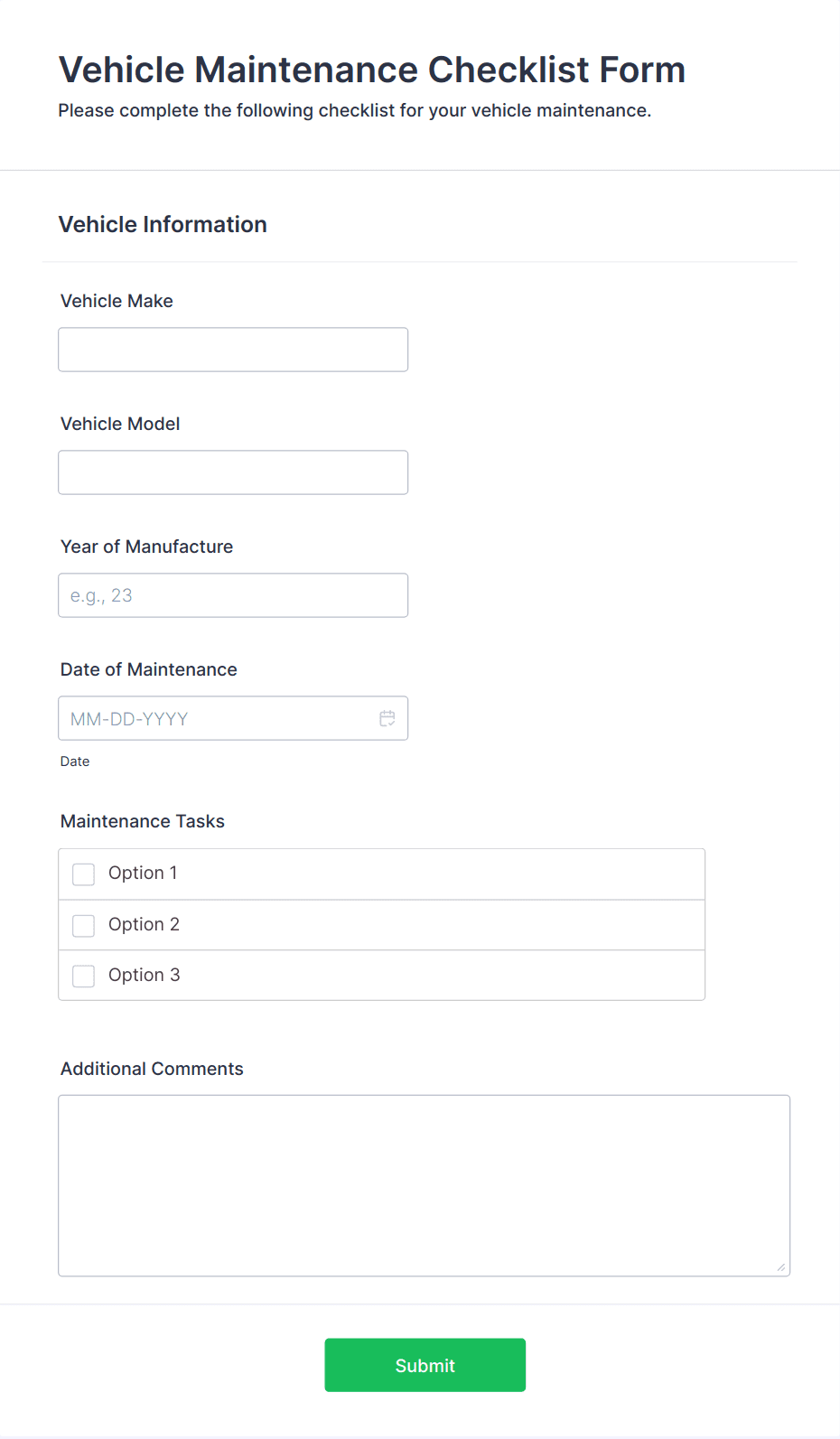Click inside the Vehicle Model field

(232, 472)
